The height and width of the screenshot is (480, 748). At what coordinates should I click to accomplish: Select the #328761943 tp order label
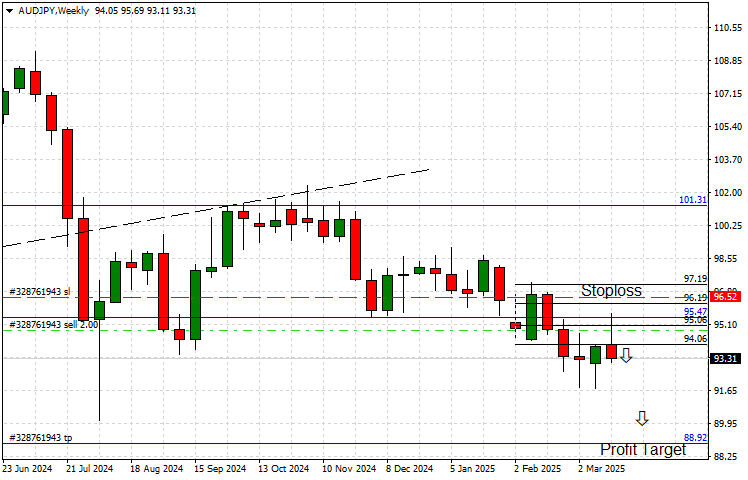(x=41, y=438)
